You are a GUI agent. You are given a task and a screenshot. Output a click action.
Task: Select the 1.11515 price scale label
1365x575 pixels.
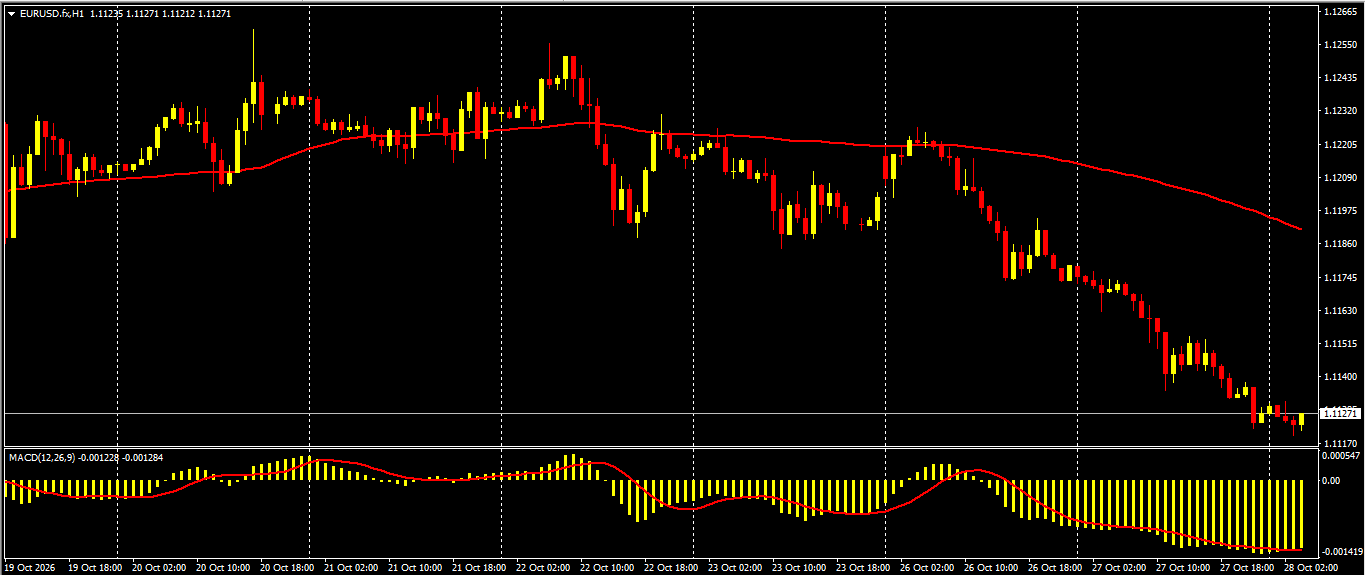(1339, 344)
